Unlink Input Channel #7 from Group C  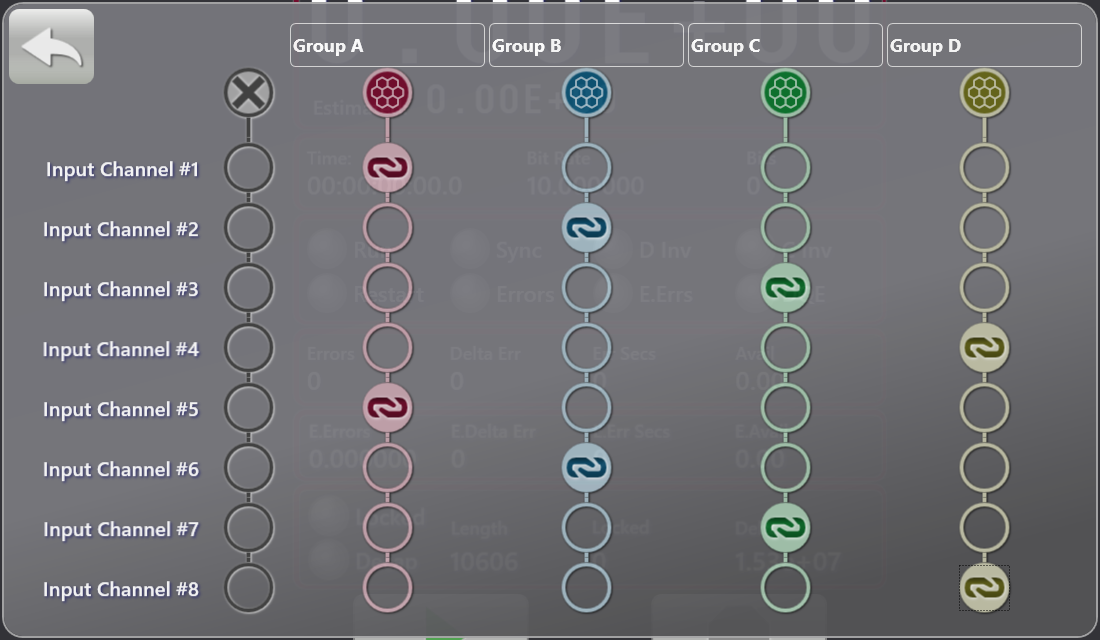coord(786,528)
